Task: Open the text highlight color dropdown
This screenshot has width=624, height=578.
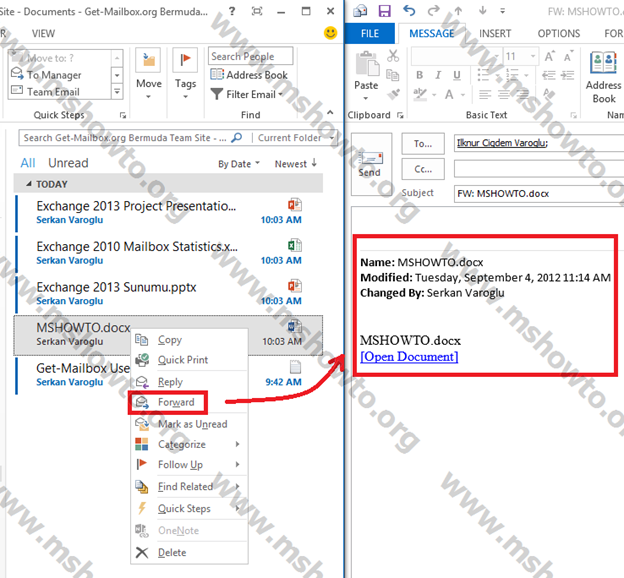Action: (434, 95)
